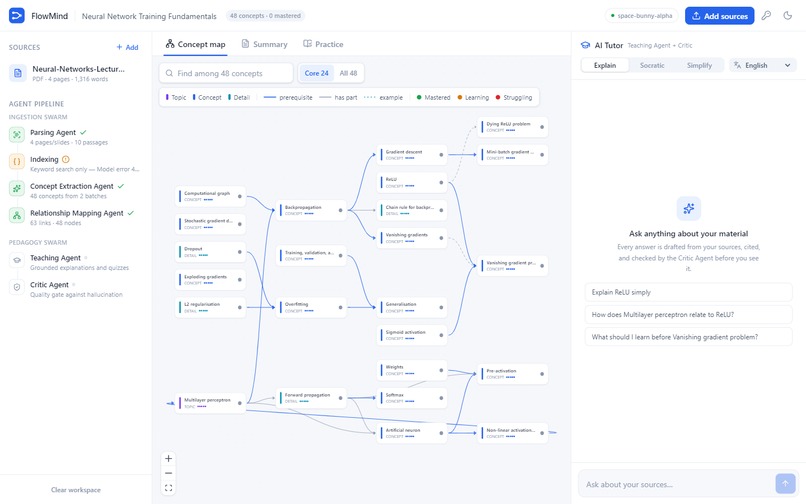Viewport: 806px width, 504px height.
Task: Select the Artificial neuron node
Action: [x=412, y=433]
